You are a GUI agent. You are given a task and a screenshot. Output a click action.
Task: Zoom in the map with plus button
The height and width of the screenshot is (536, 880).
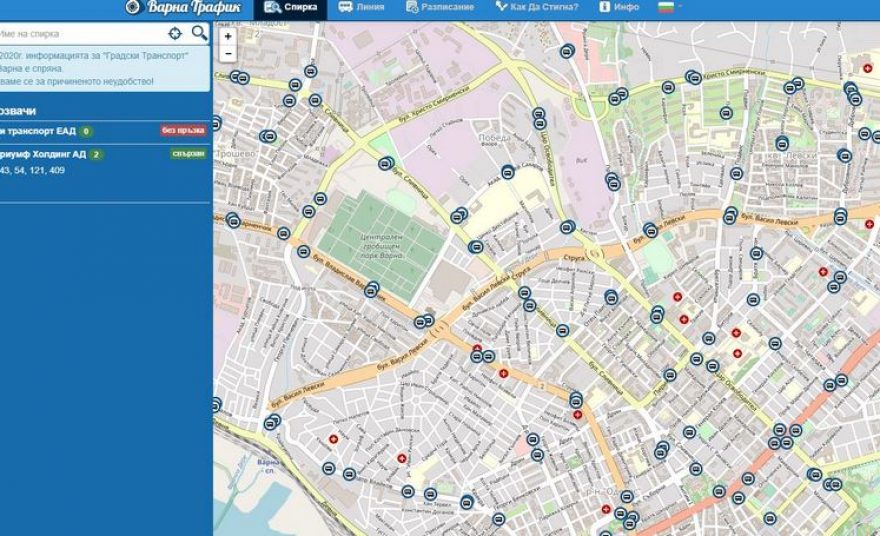[228, 36]
